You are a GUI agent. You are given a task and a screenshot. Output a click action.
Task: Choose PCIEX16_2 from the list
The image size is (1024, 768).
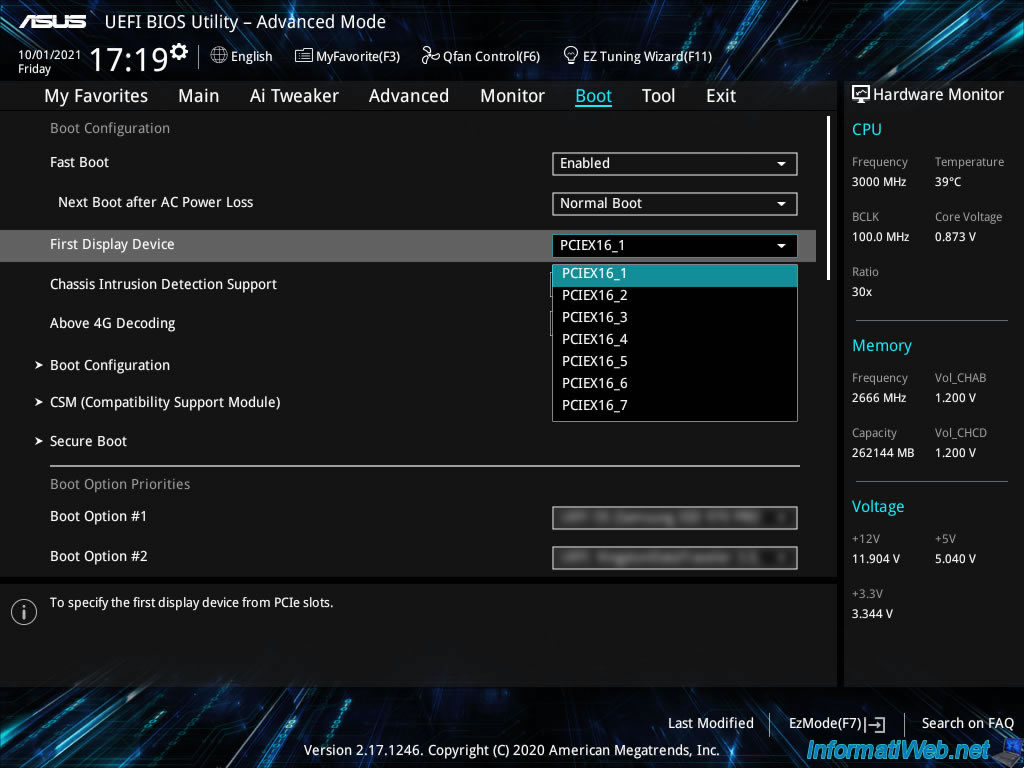[675, 295]
